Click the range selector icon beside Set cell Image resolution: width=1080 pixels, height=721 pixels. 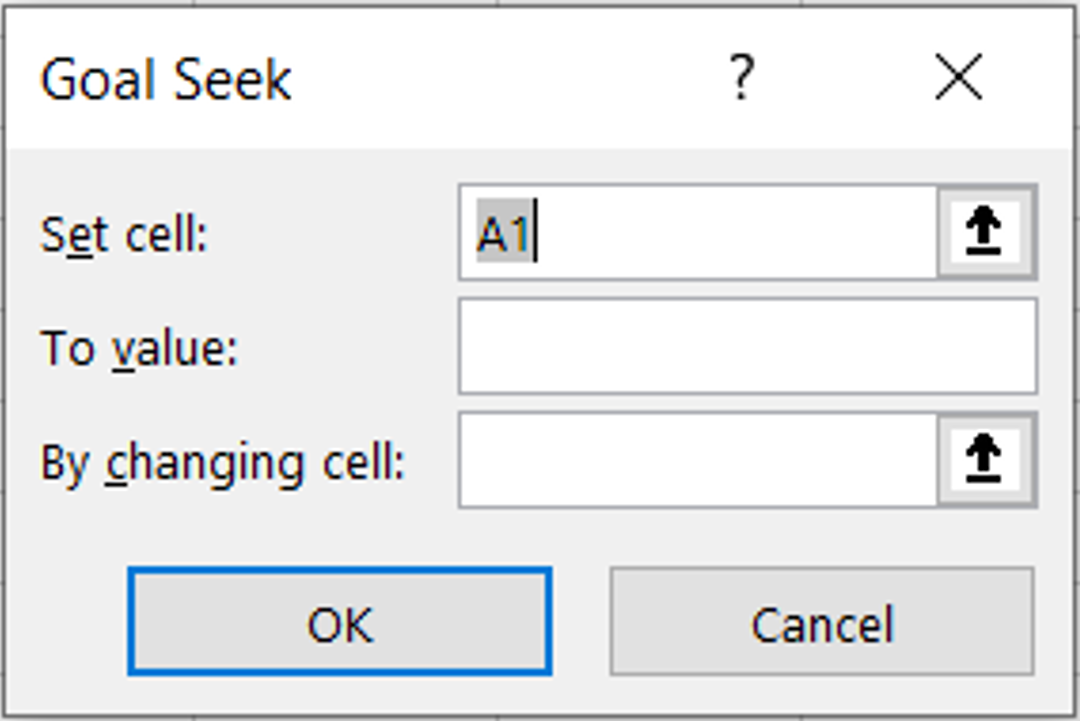[x=984, y=230]
